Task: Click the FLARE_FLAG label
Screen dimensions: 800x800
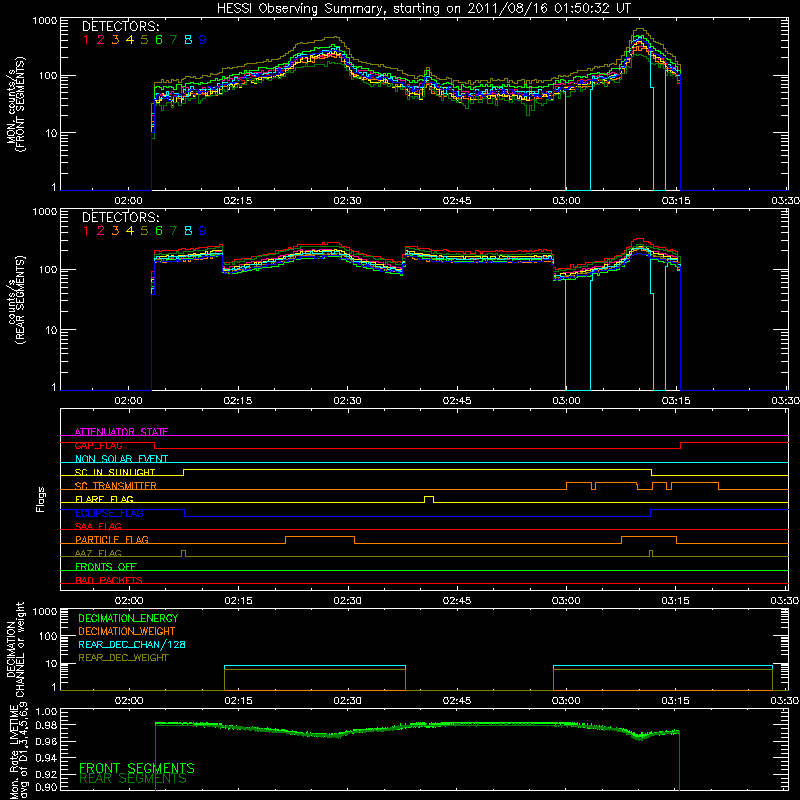Action: pos(104,499)
